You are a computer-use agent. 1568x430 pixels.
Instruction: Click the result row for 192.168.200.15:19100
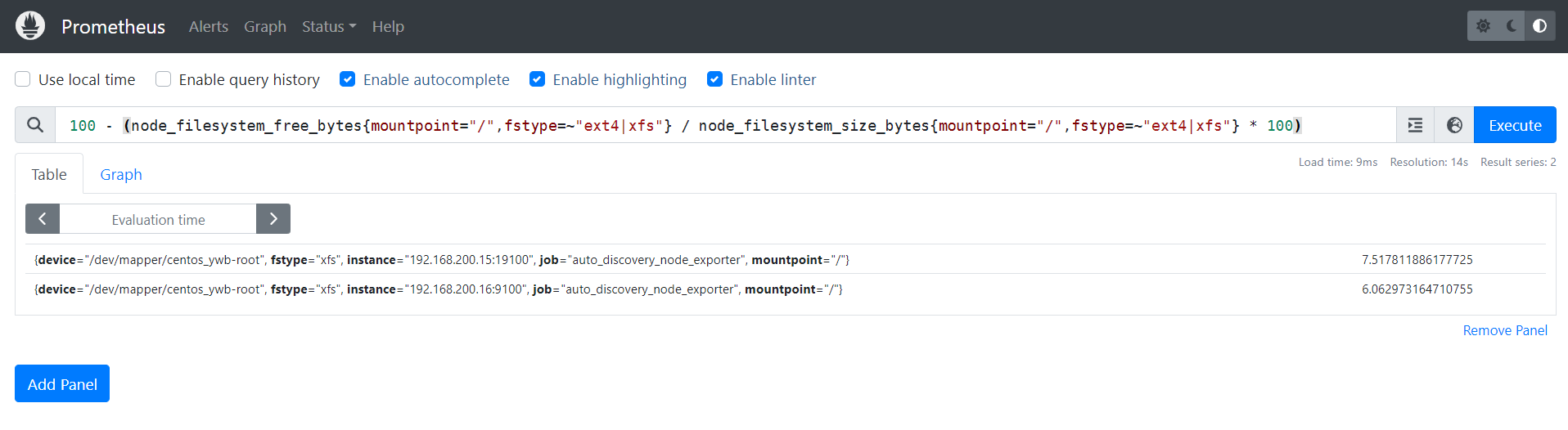[786, 259]
